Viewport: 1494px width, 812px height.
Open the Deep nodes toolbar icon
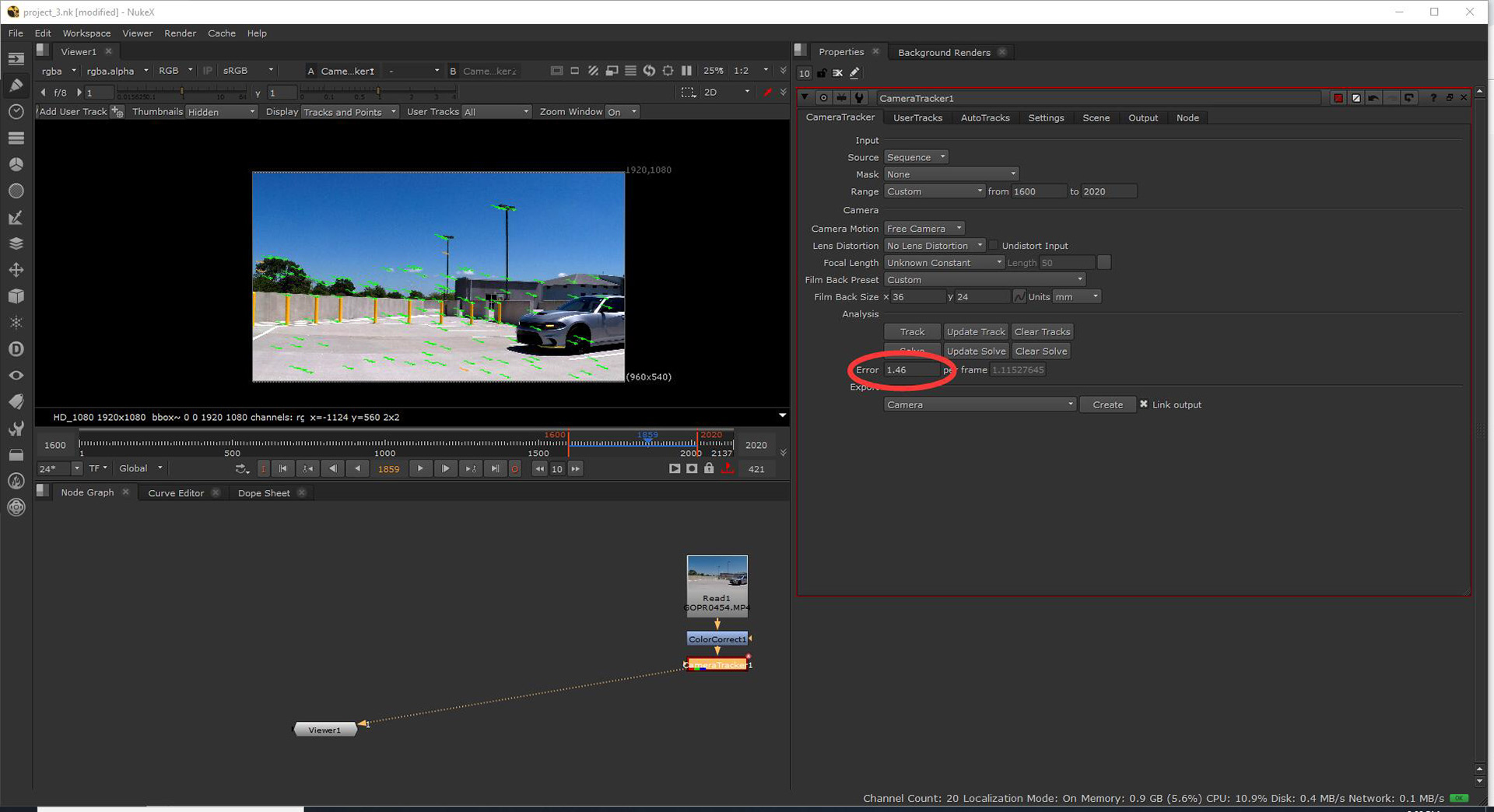pyautogui.click(x=16, y=349)
